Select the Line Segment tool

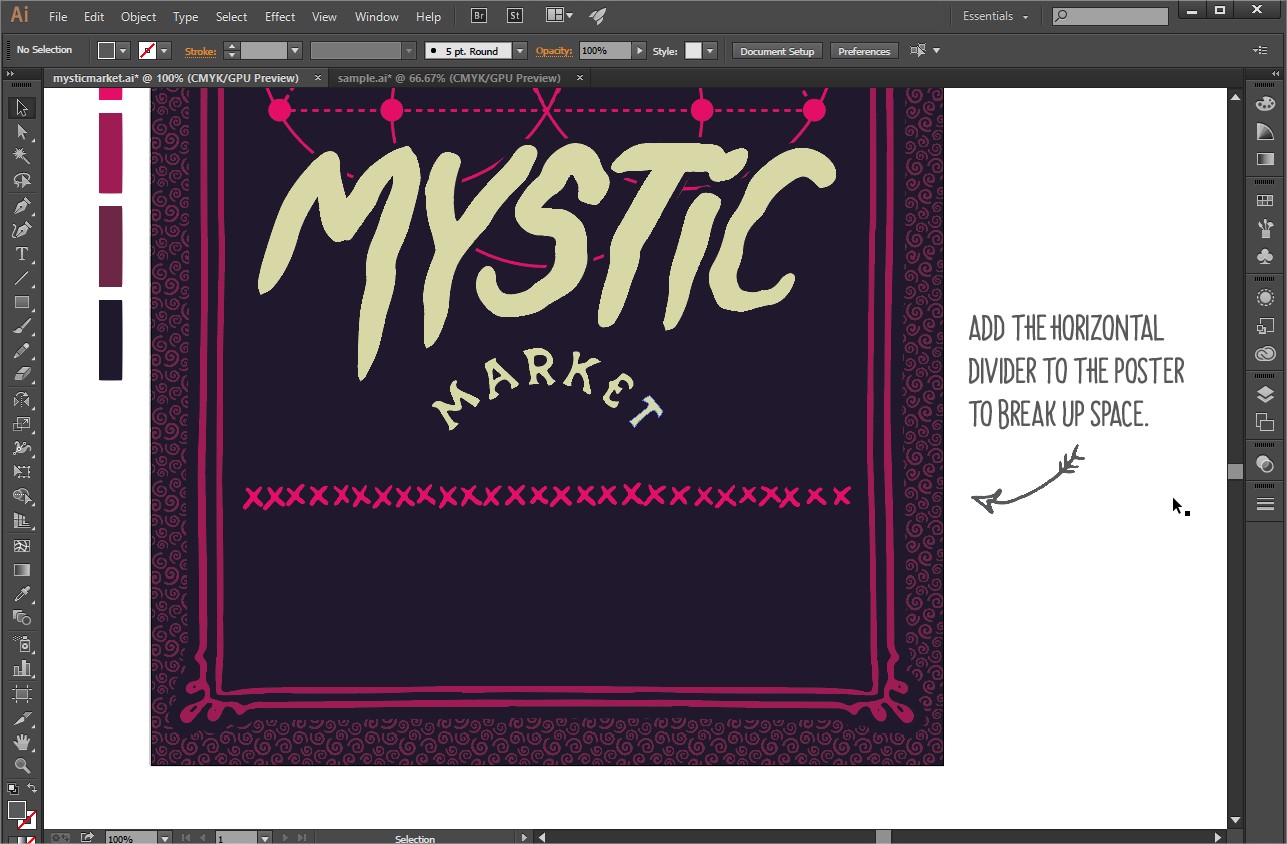(22, 278)
